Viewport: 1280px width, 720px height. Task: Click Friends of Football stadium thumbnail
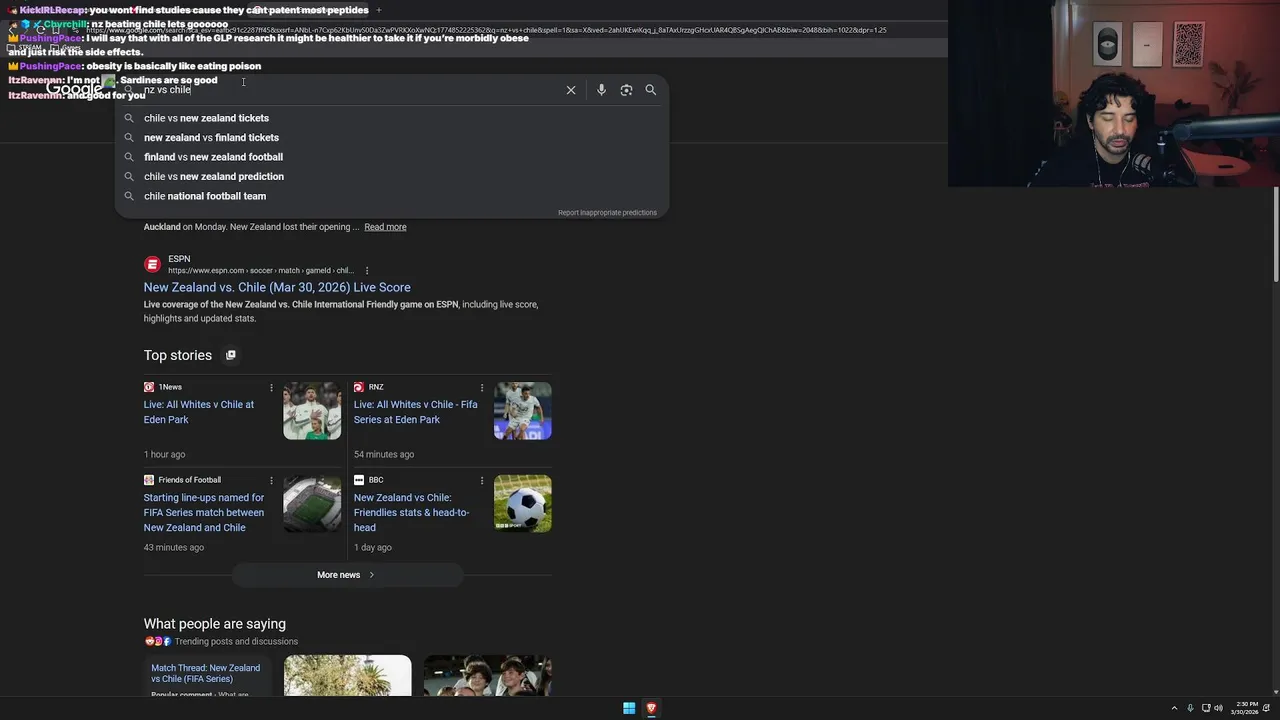click(312, 504)
